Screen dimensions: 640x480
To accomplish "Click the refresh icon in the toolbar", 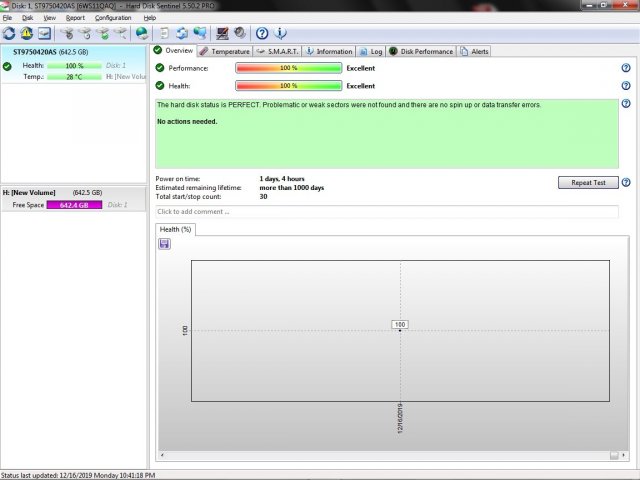I will (x=9, y=33).
